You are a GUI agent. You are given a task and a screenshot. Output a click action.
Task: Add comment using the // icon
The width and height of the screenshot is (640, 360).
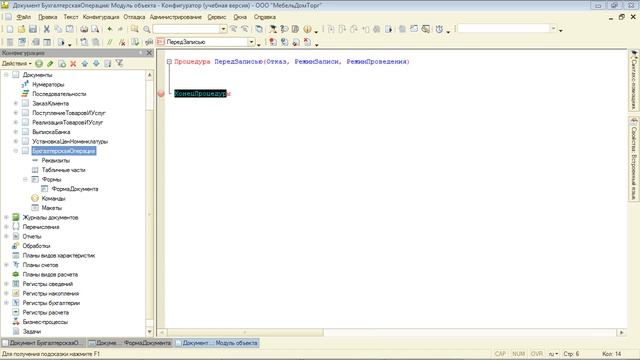(x=109, y=42)
